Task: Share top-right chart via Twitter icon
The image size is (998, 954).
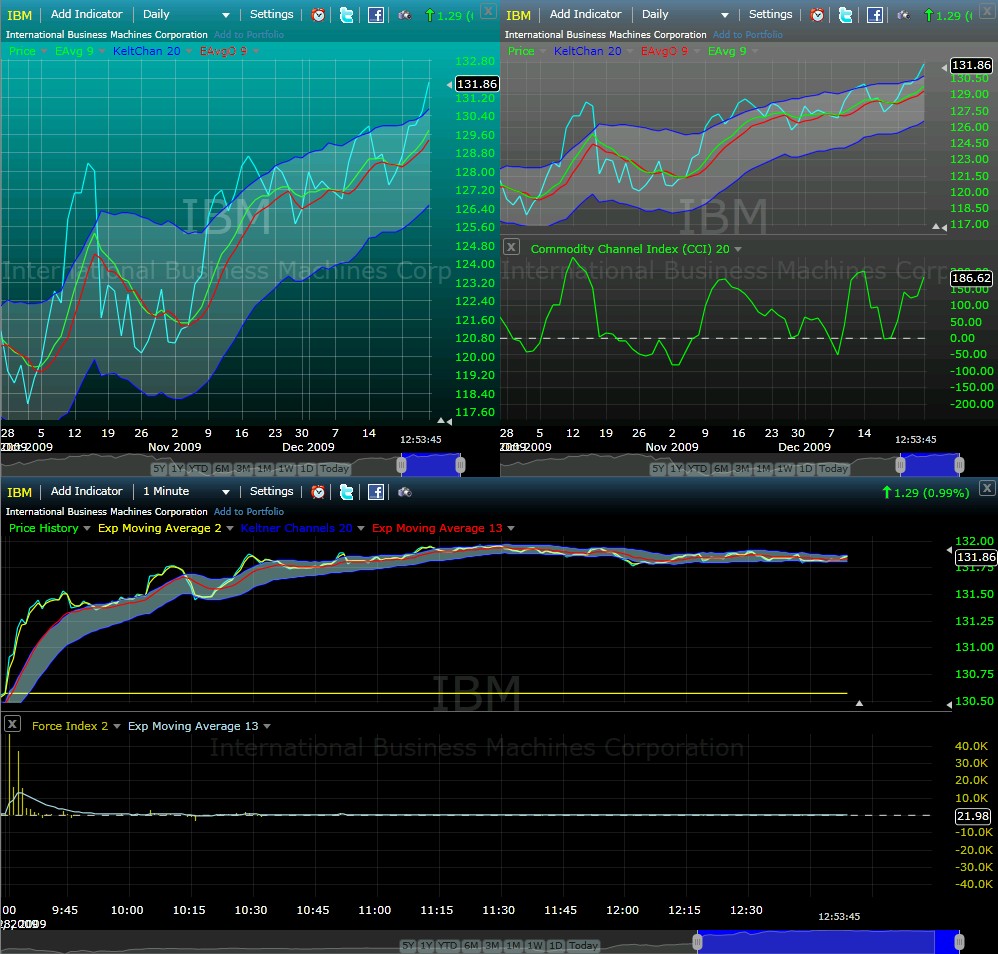Action: [845, 15]
